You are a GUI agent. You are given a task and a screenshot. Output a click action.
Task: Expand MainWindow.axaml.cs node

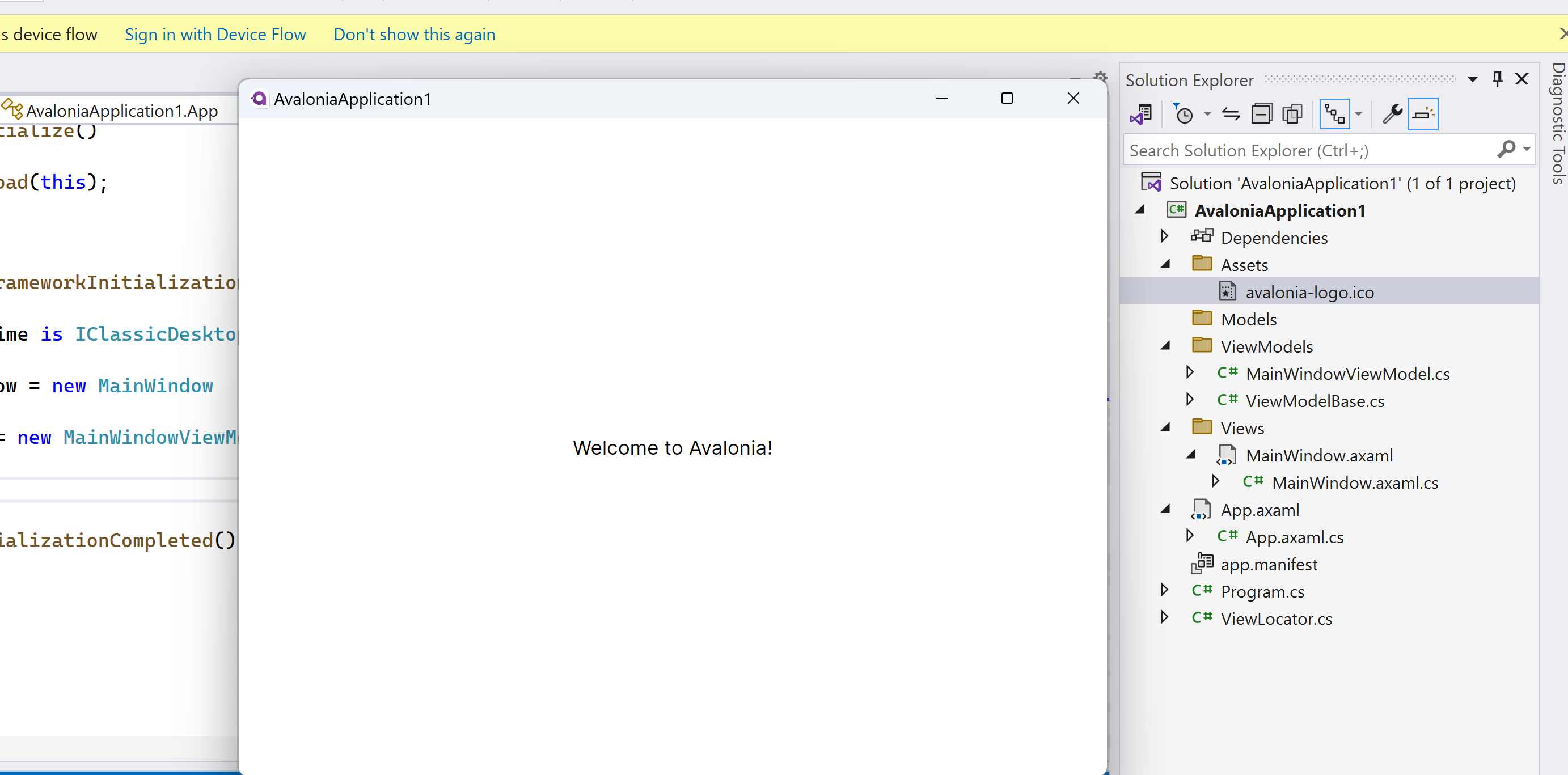(1216, 481)
